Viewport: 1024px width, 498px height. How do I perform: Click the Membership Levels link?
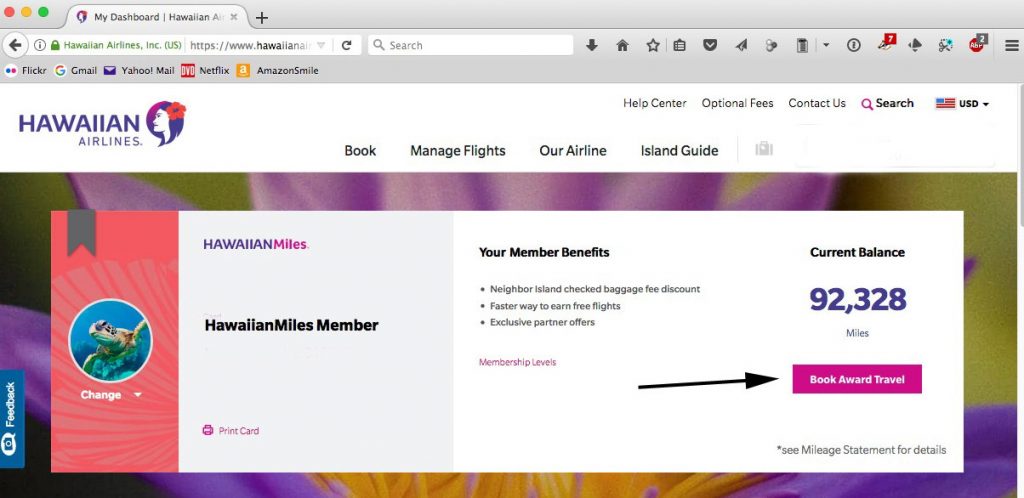pyautogui.click(x=517, y=362)
